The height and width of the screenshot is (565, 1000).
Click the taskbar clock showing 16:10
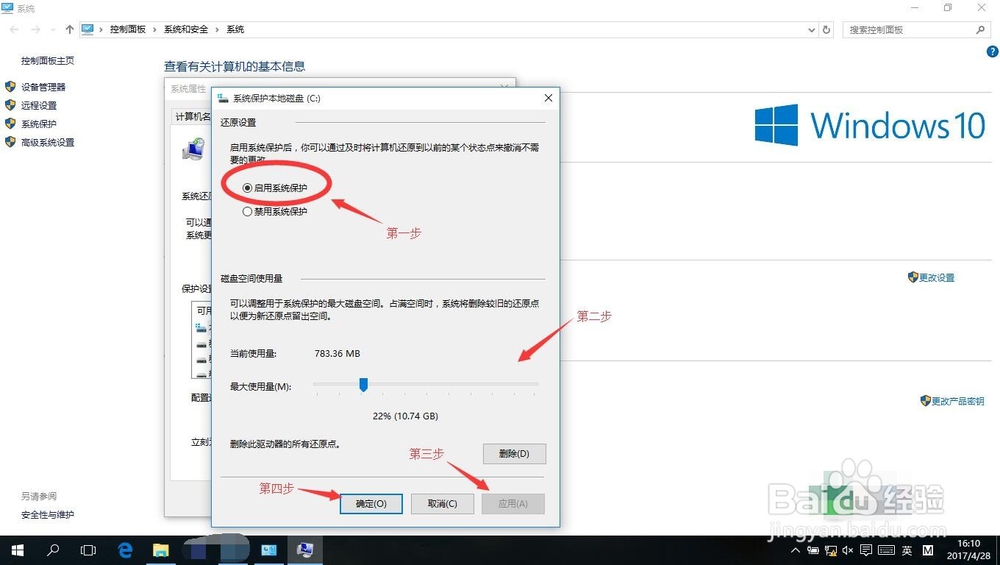(969, 550)
